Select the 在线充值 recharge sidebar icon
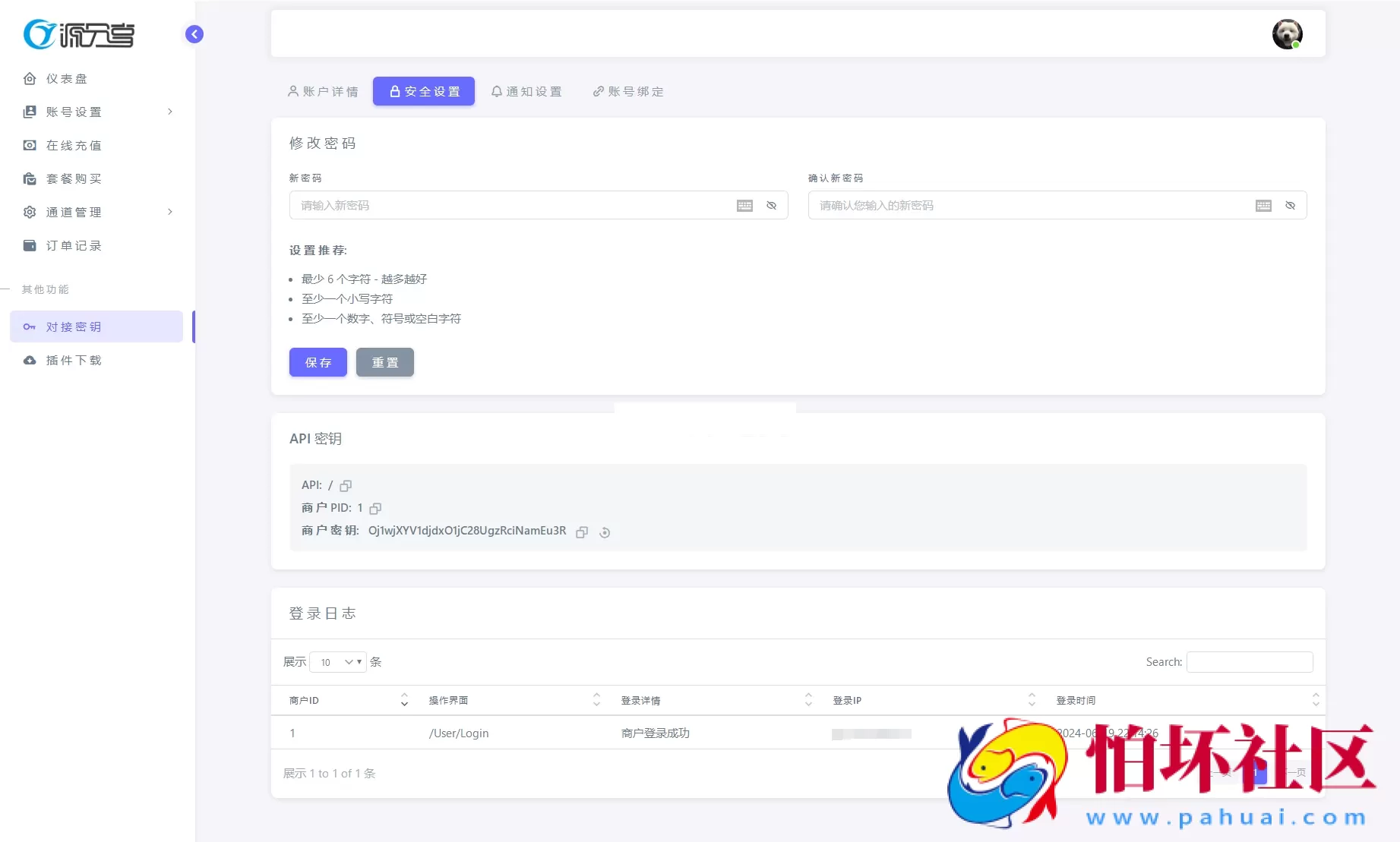This screenshot has width=1400, height=842. [29, 145]
